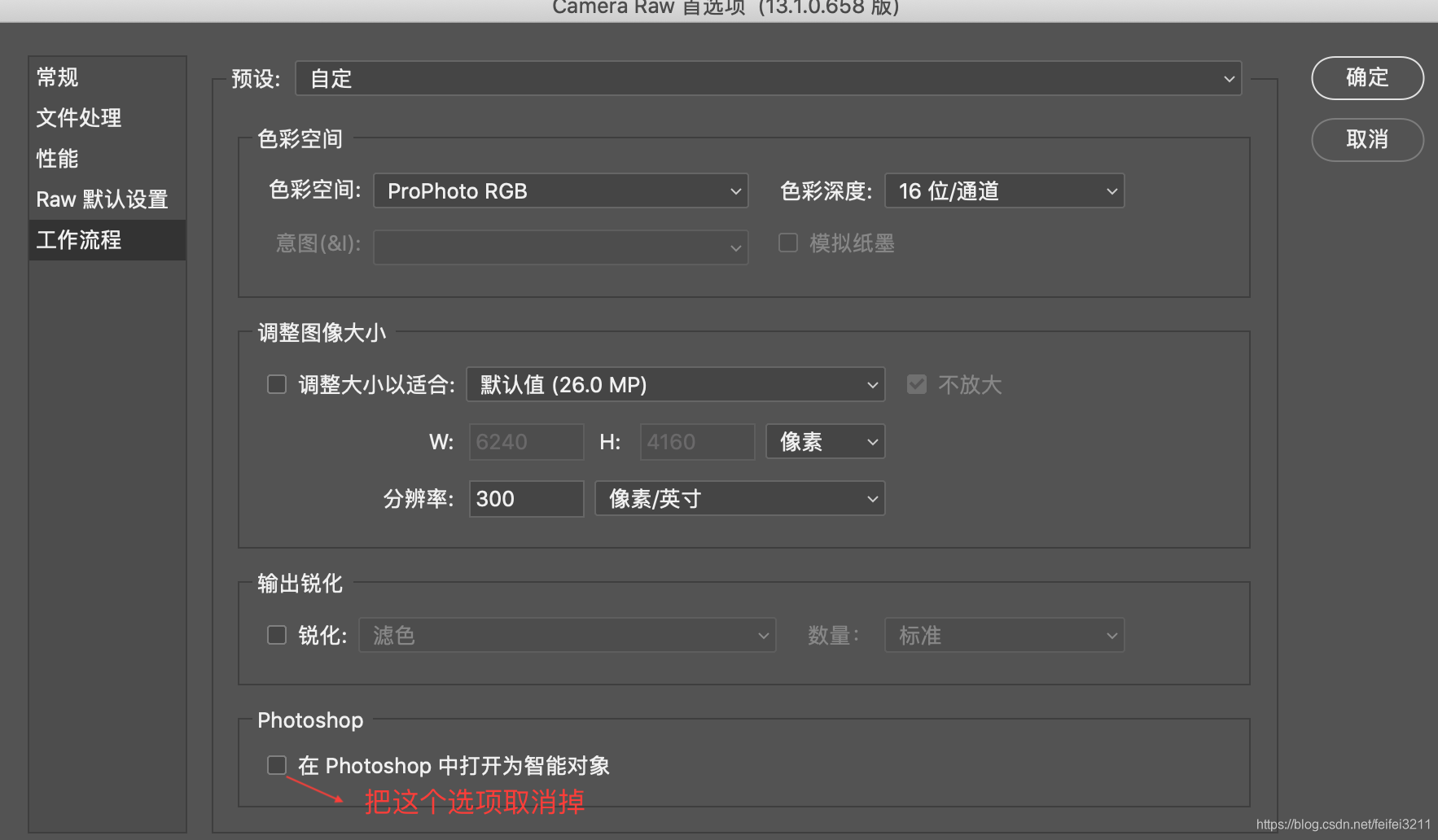Click the 分辨率 field showing 300
This screenshot has height=840, width=1438.
pyautogui.click(x=526, y=499)
